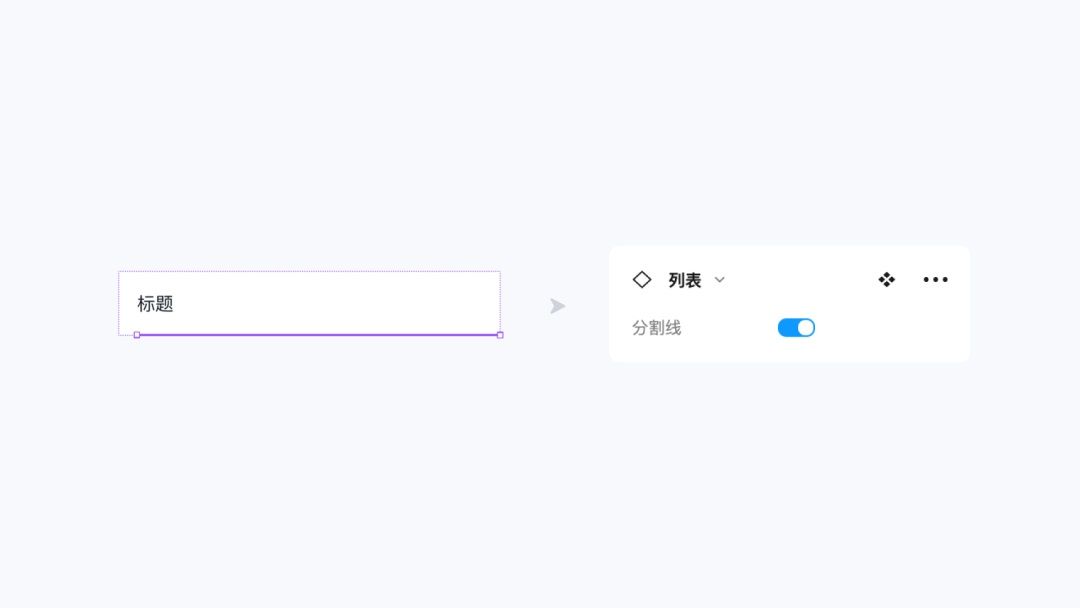Click the four-diamond component icon

[x=886, y=280]
